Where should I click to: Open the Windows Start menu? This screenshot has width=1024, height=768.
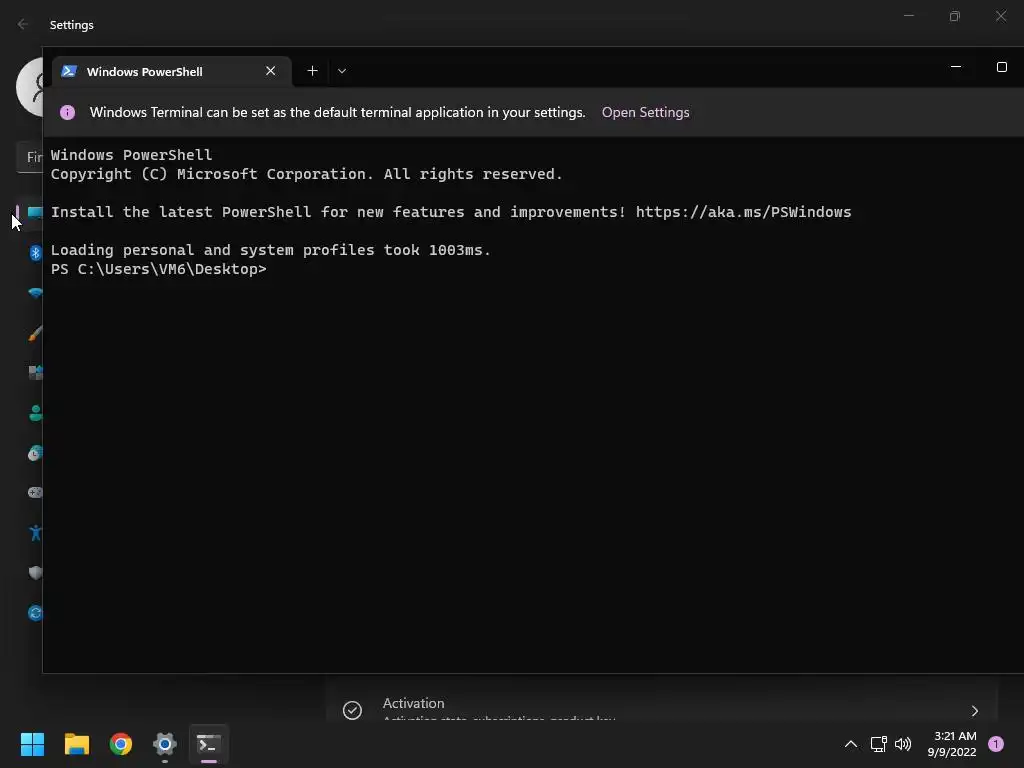pos(32,744)
